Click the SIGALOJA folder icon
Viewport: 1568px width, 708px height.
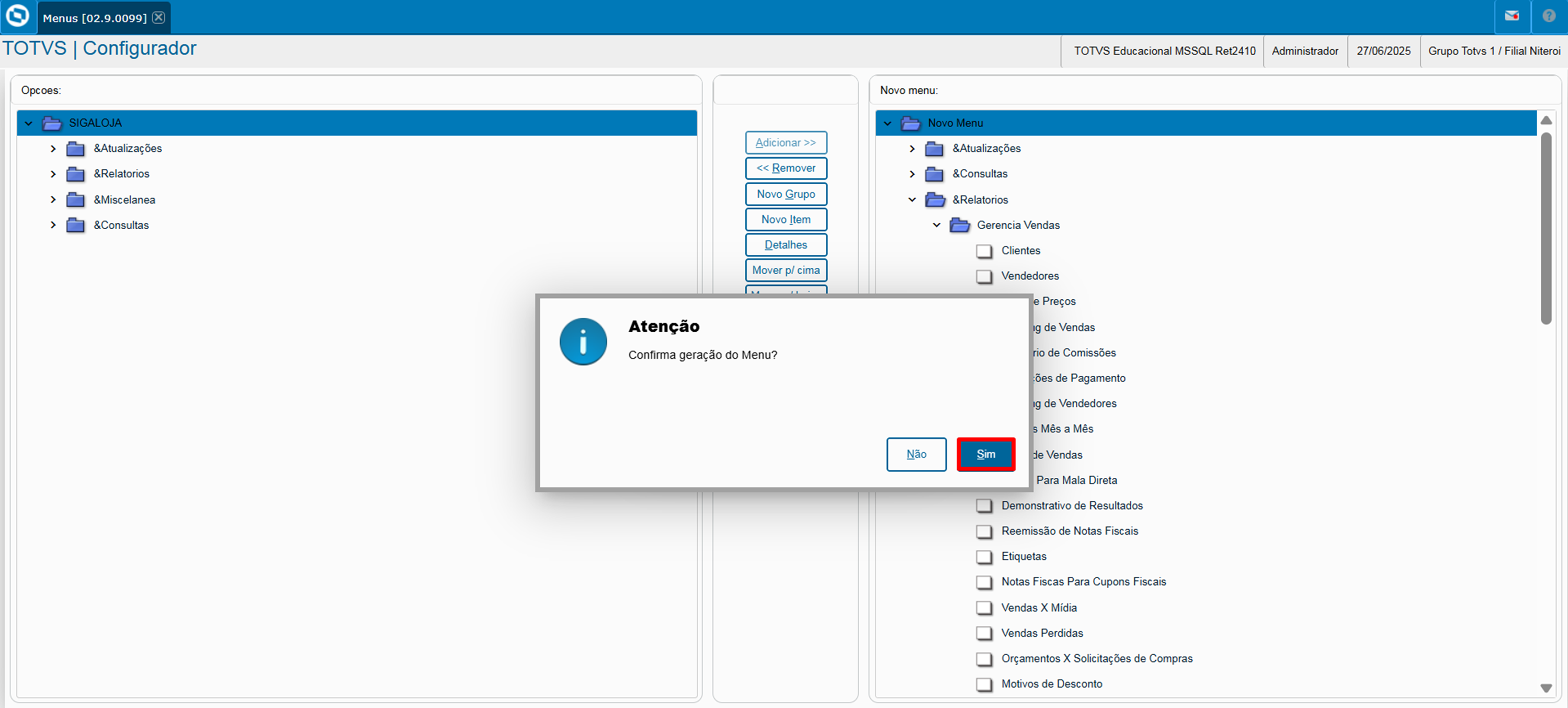pyautogui.click(x=52, y=123)
